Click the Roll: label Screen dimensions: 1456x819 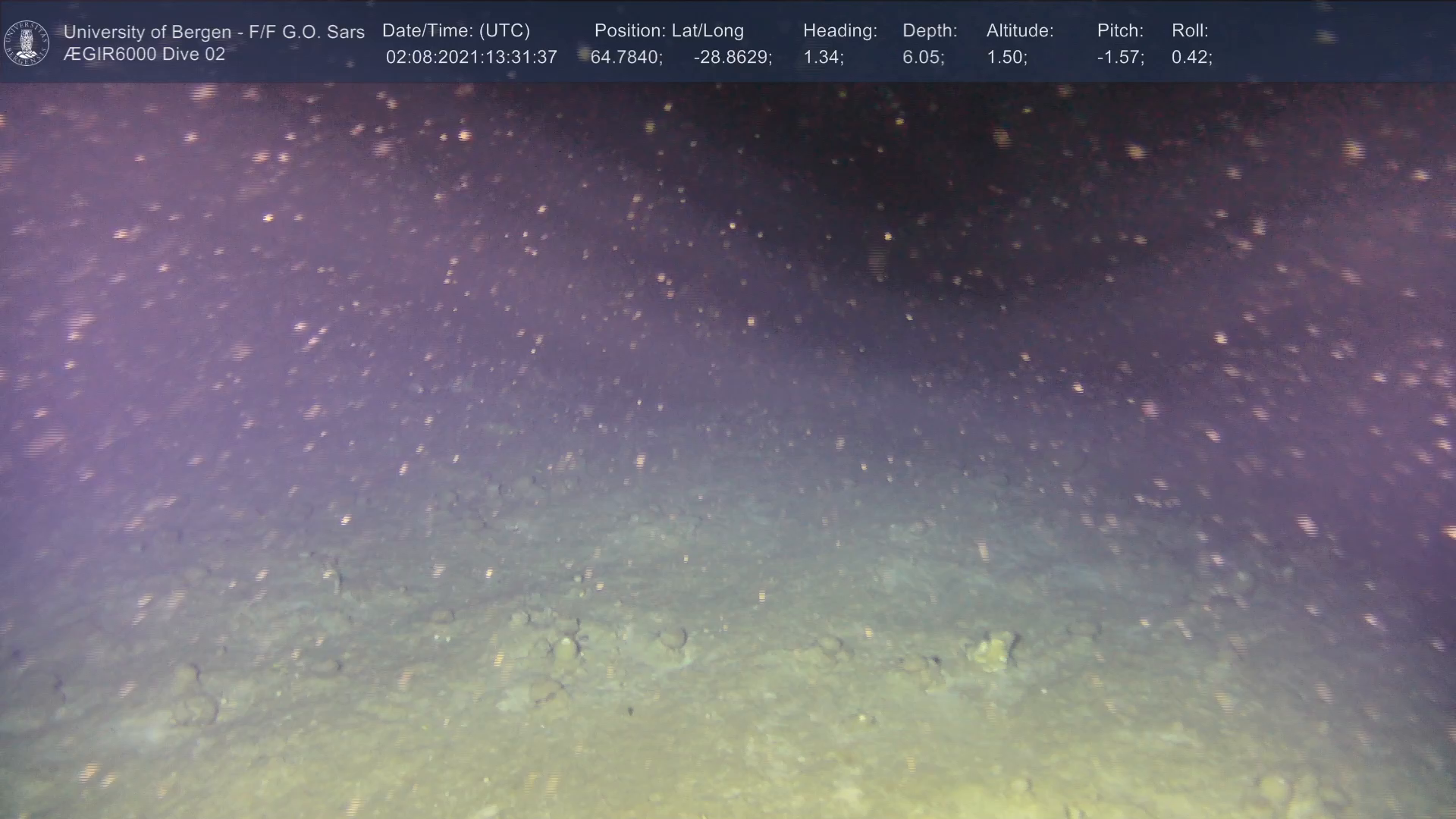coord(1189,31)
